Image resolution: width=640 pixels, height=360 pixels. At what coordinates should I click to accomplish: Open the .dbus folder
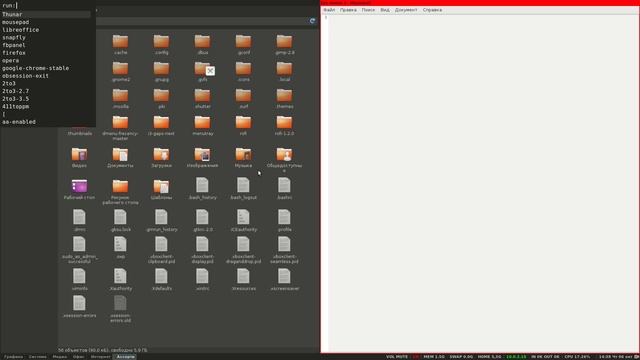202,44
